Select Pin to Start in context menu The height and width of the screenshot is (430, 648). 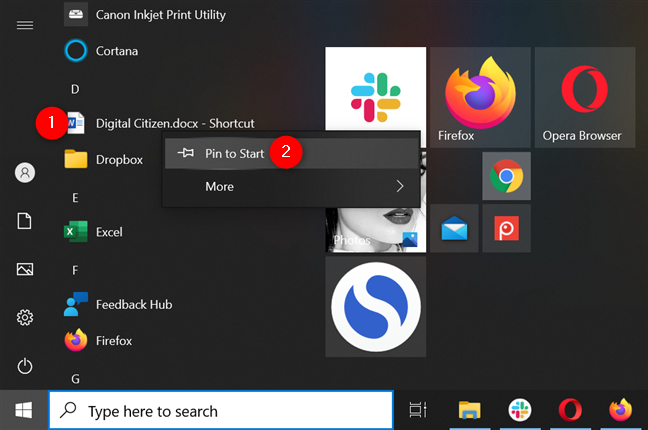click(292, 153)
